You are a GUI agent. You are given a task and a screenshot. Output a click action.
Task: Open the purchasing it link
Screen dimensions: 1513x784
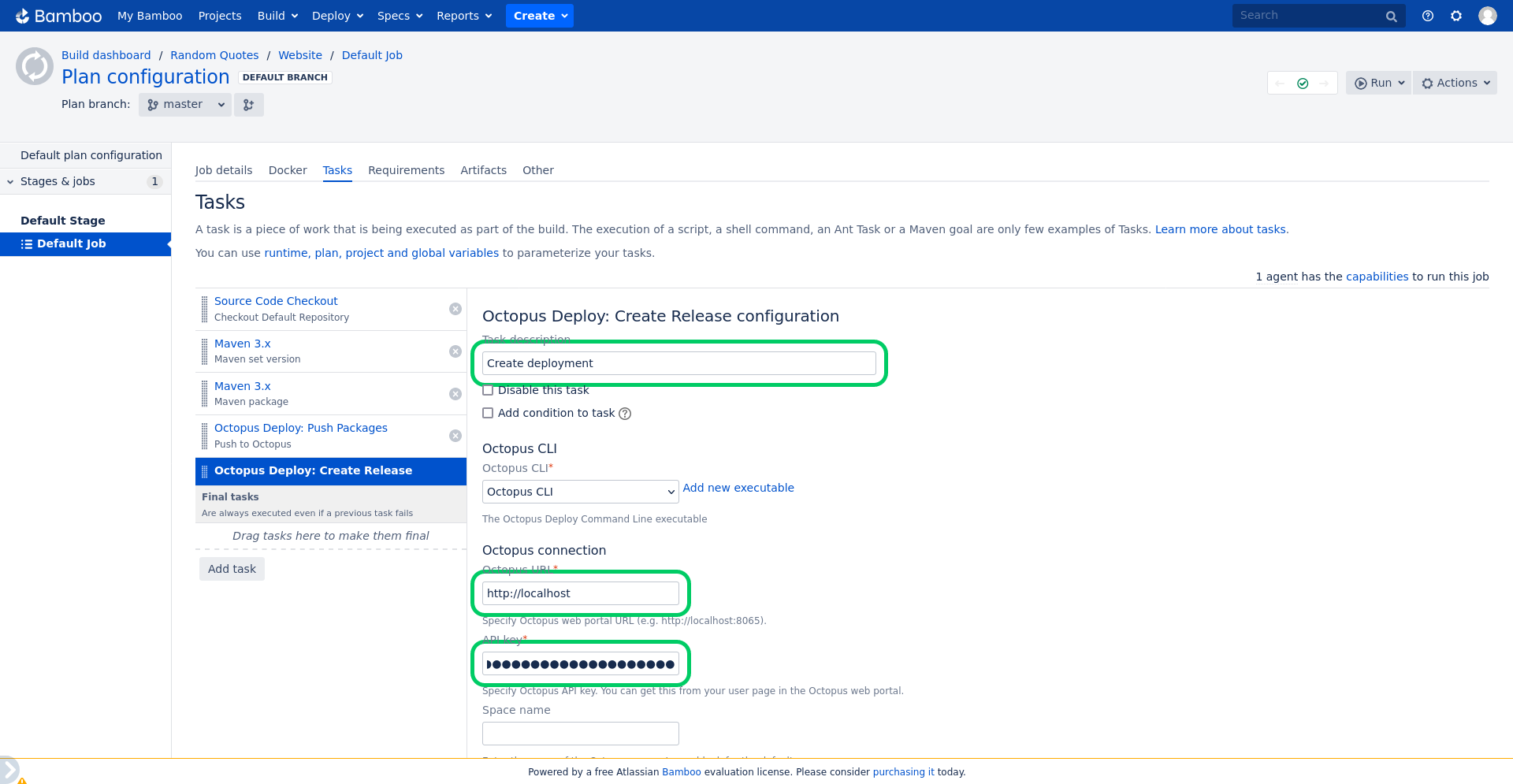click(x=904, y=772)
